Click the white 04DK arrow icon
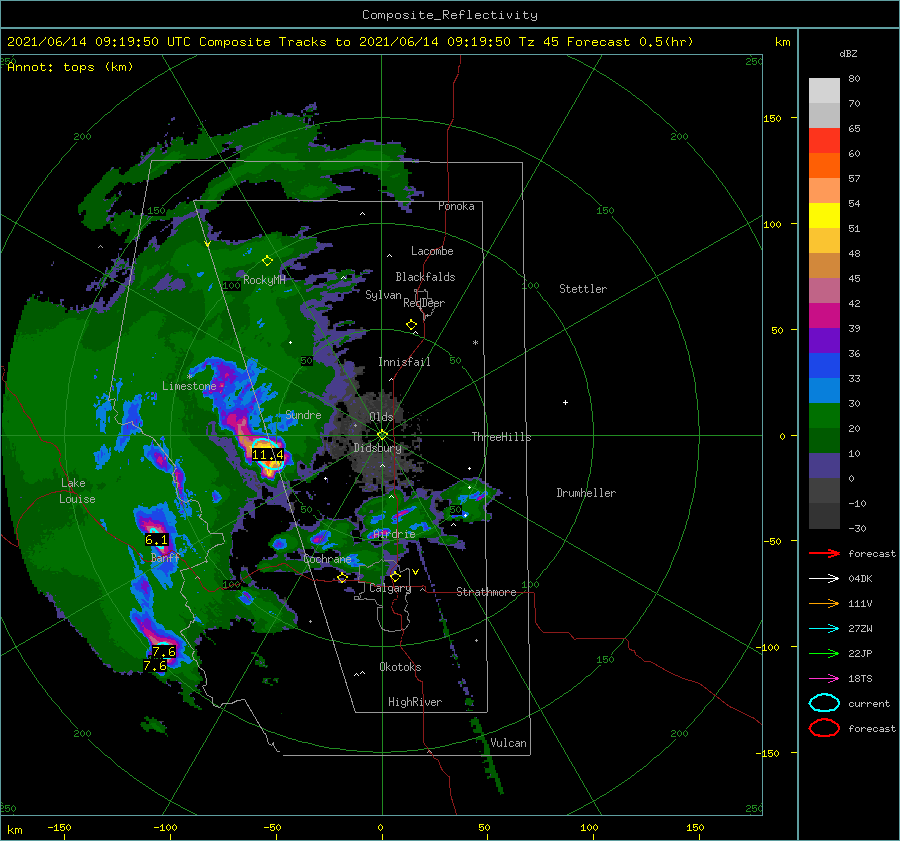The height and width of the screenshot is (841, 900). coord(824,578)
